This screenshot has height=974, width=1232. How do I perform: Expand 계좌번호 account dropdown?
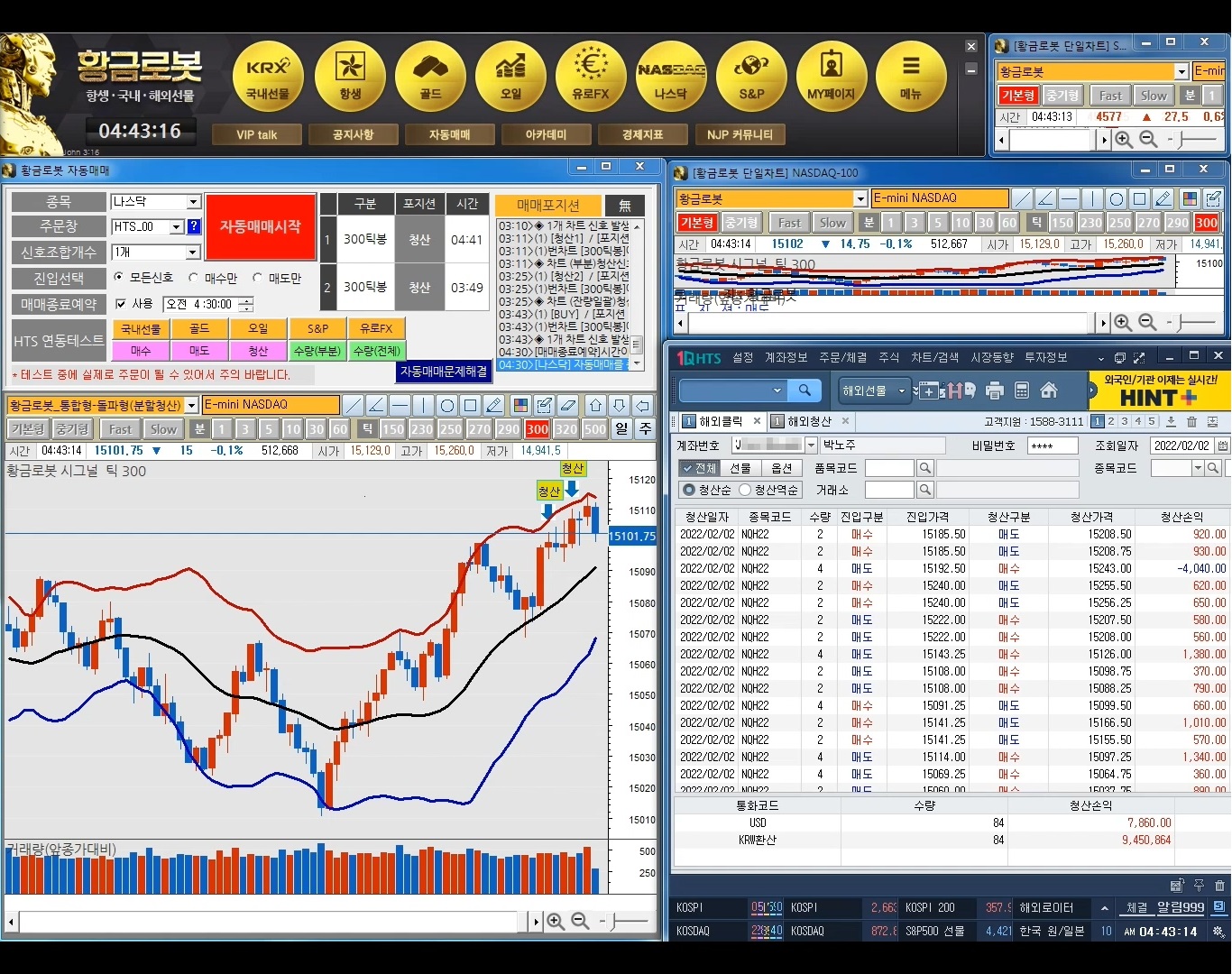811,446
